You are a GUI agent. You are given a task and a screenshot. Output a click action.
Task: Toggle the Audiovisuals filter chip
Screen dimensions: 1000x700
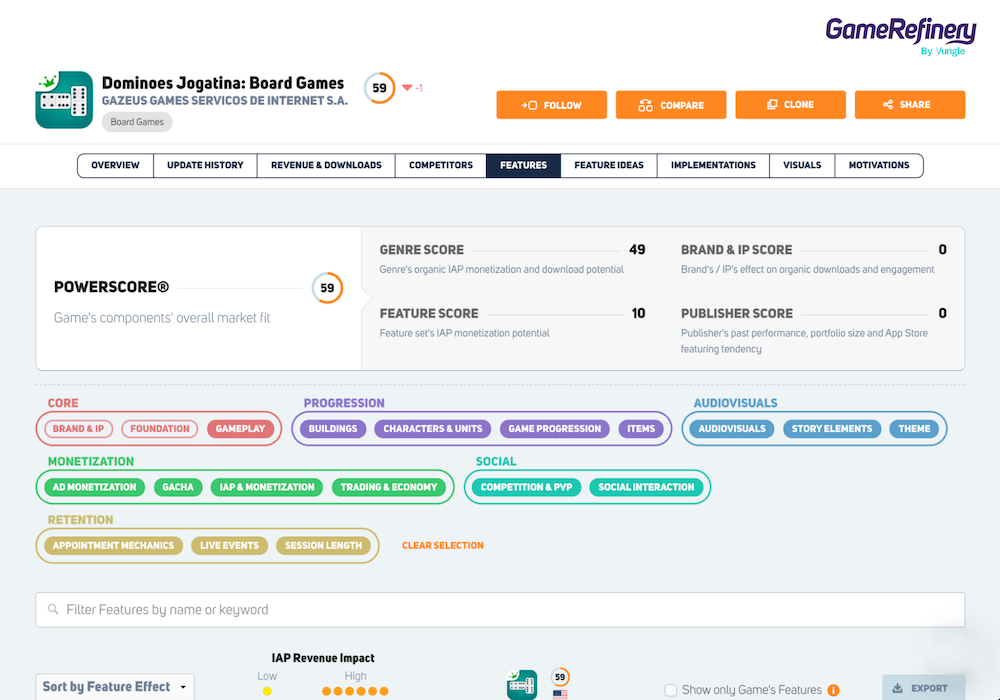tap(732, 429)
